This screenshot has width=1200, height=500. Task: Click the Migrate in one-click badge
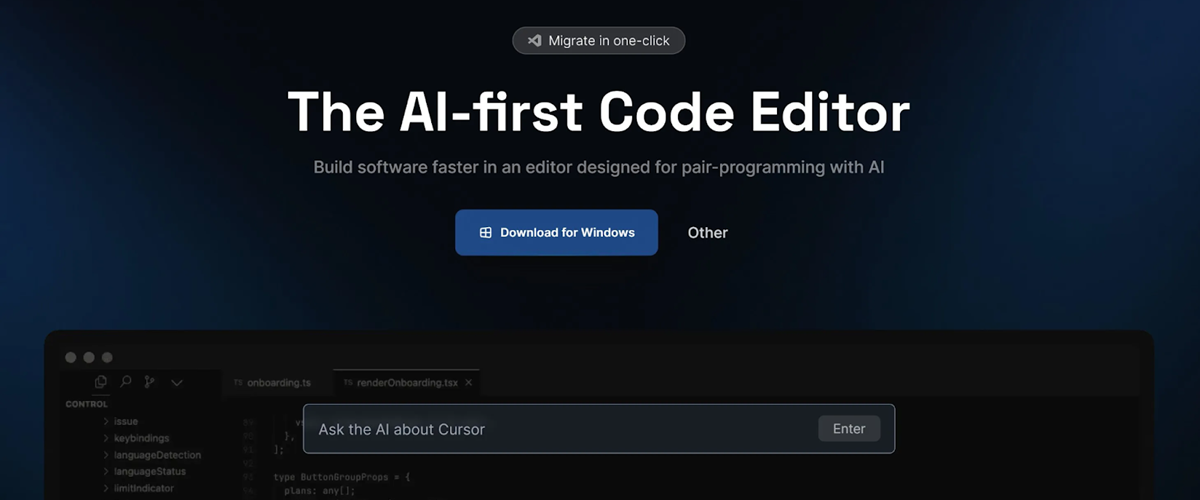pyautogui.click(x=598, y=41)
